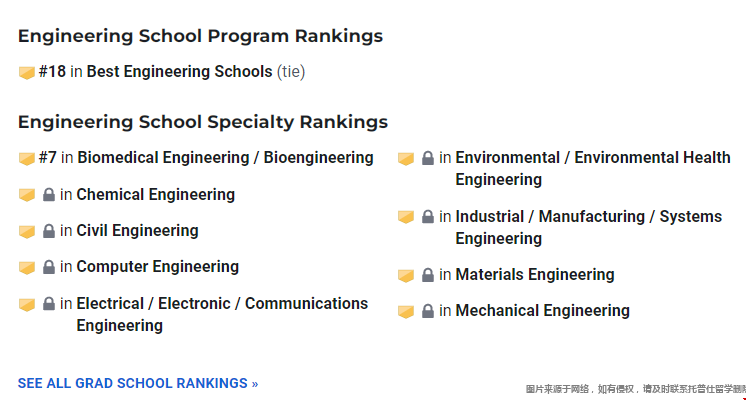
Task: Click the lock icon beside Environmental Health Engineering
Action: (428, 158)
